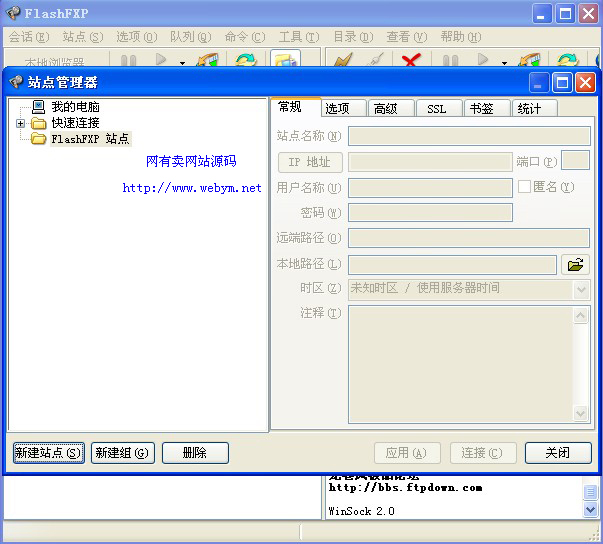
Task: Switch to the 书签 tab
Action: [x=487, y=109]
